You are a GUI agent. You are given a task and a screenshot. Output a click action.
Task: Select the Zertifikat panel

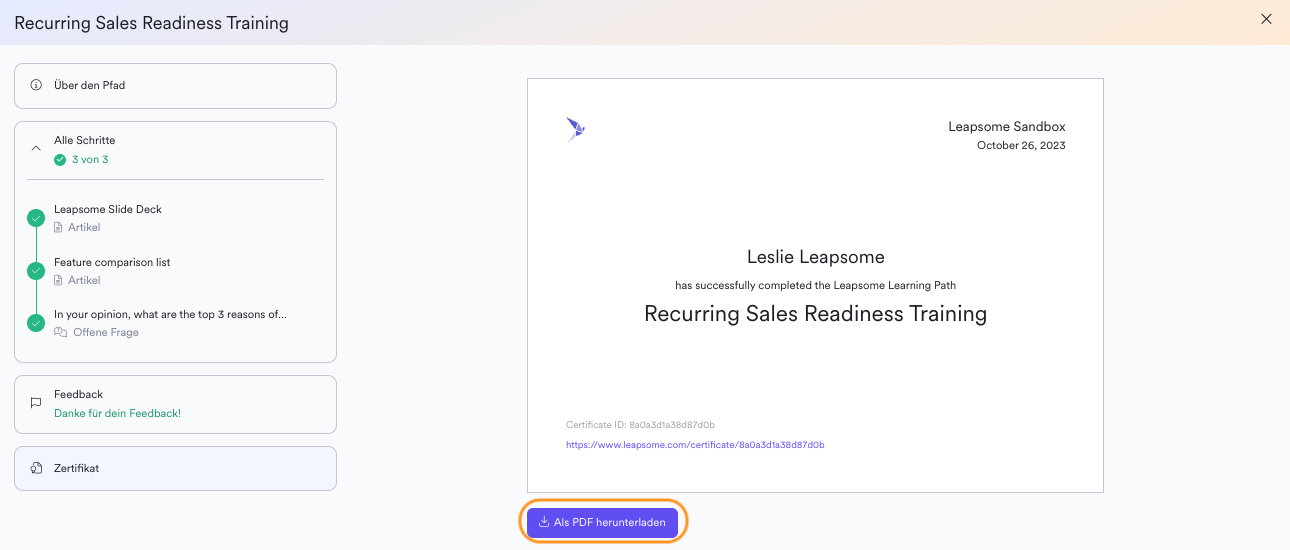pos(175,468)
